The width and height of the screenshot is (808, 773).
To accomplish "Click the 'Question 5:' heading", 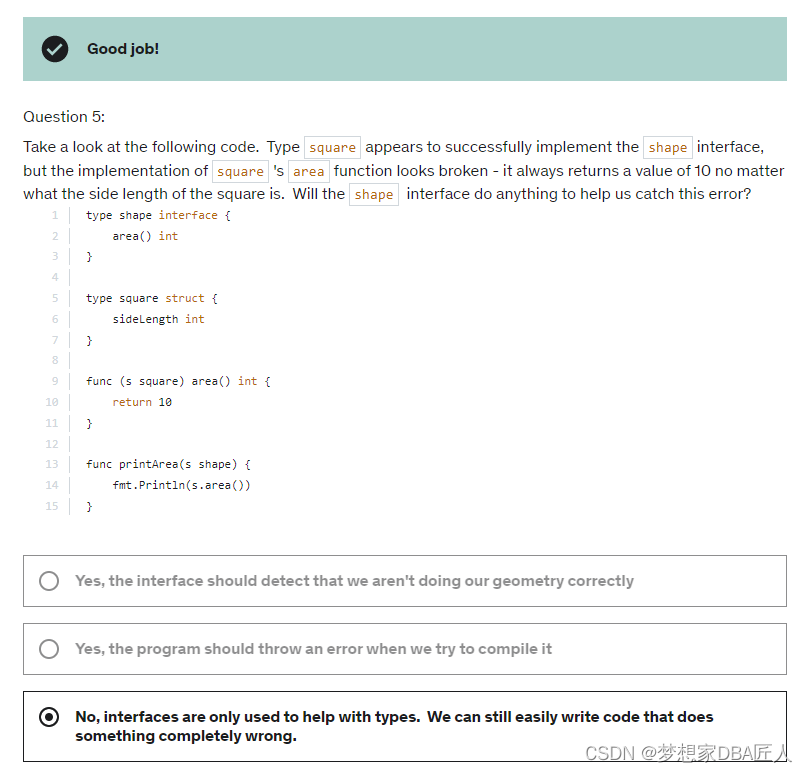I will tap(64, 116).
